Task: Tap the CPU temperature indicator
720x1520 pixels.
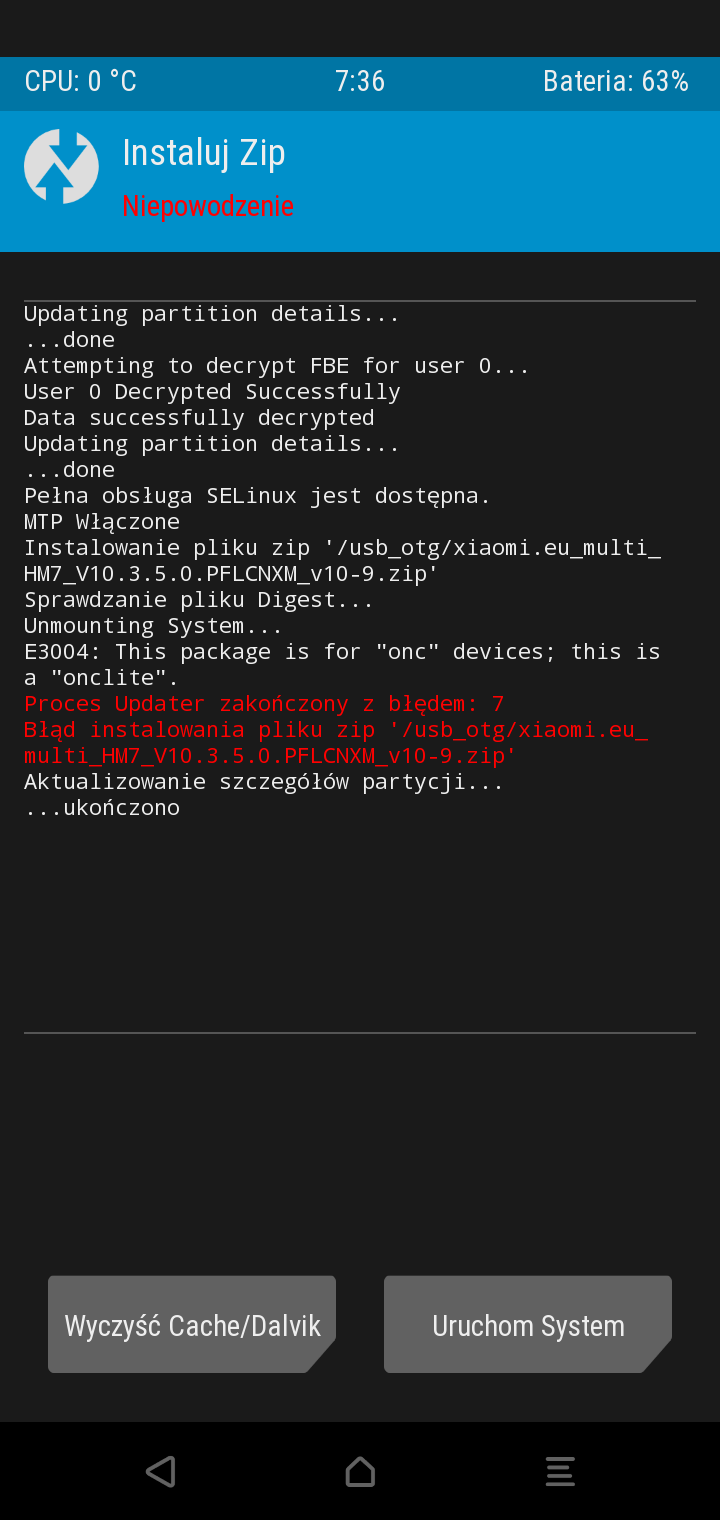Action: 81,82
